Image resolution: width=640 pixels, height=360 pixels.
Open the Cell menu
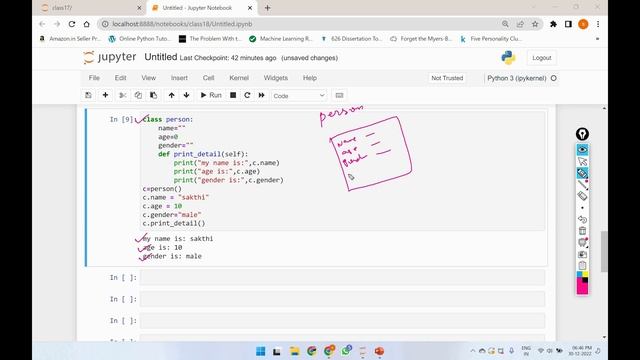pyautogui.click(x=209, y=78)
